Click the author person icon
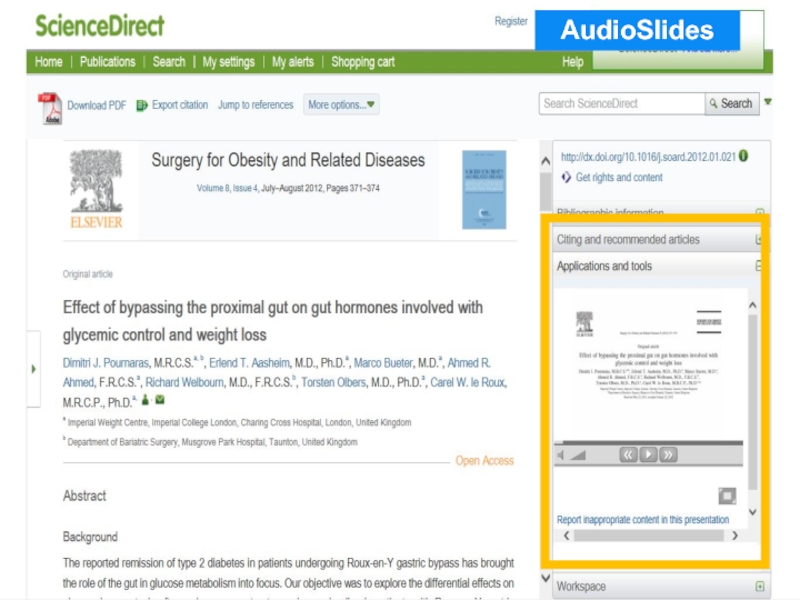 point(145,399)
